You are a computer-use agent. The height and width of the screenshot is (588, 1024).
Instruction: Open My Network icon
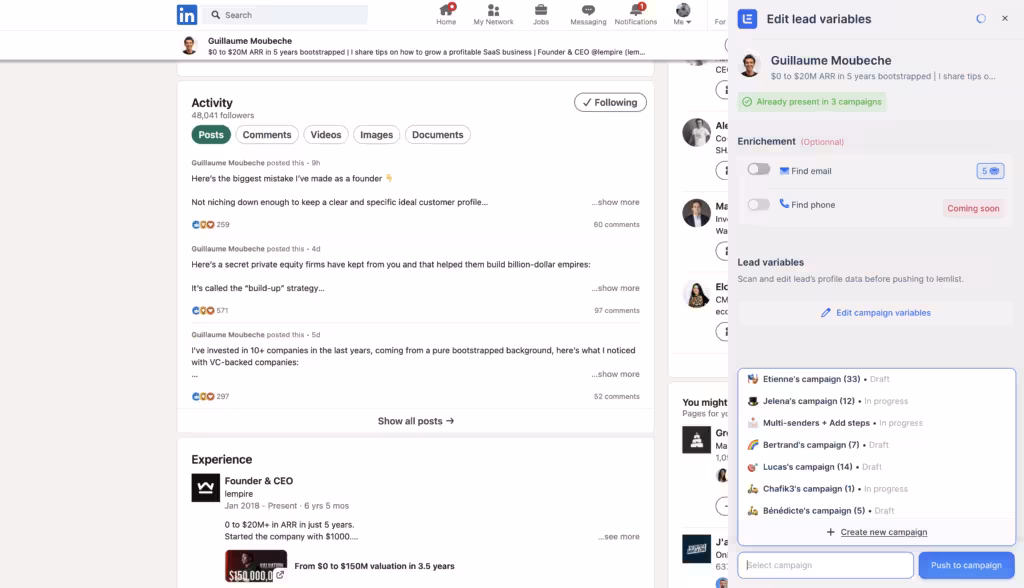point(493,10)
